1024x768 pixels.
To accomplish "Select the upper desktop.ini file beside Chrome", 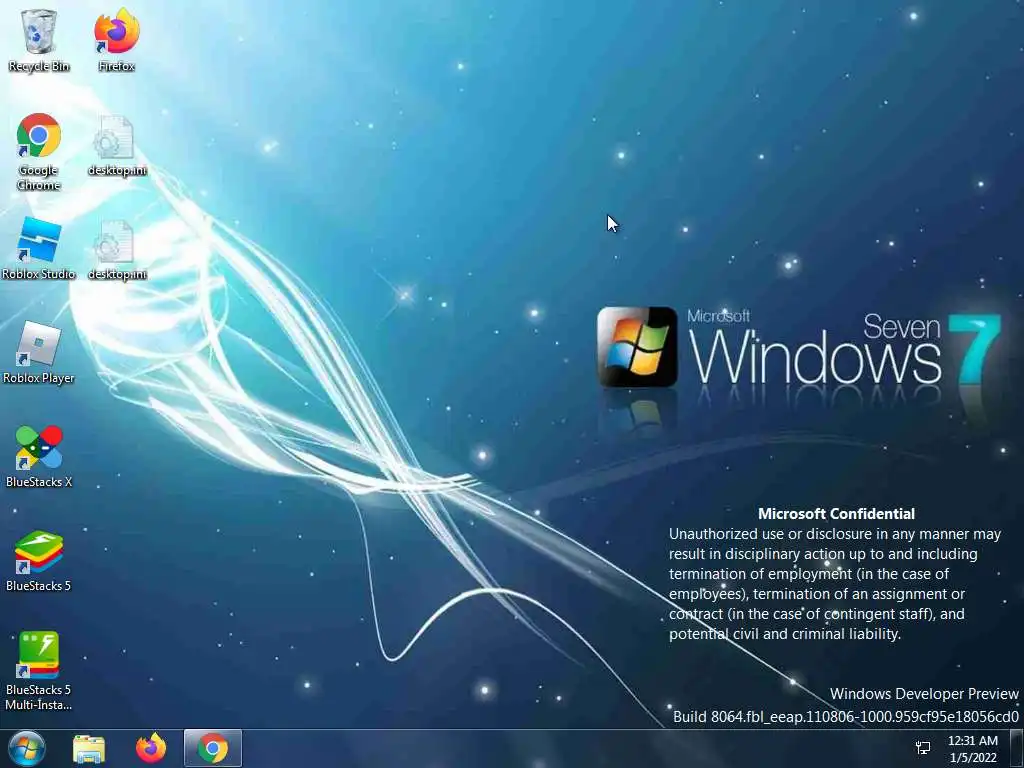I will (117, 146).
